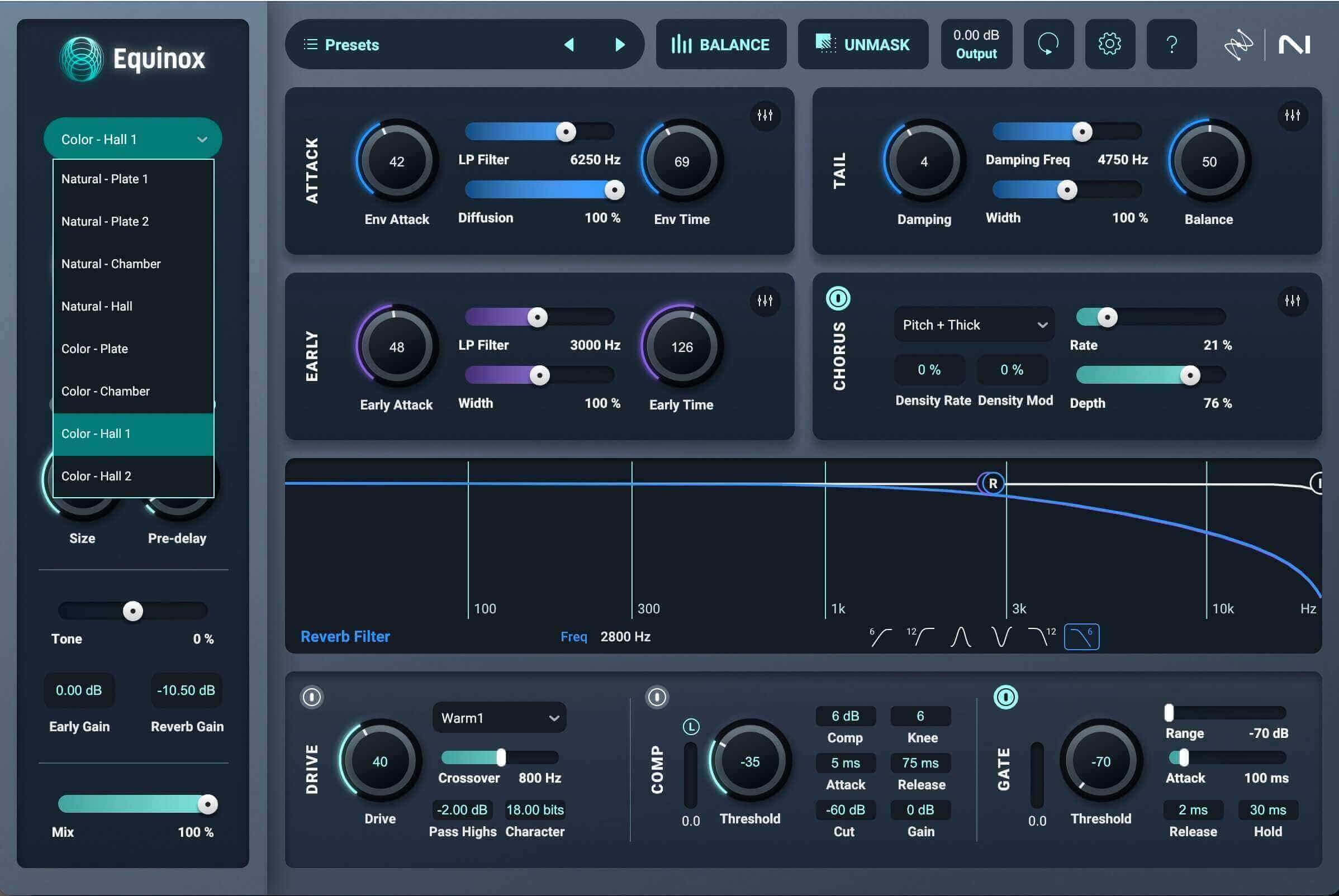1339x896 pixels.
Task: Toggle the compressor L link button
Action: coord(691,727)
